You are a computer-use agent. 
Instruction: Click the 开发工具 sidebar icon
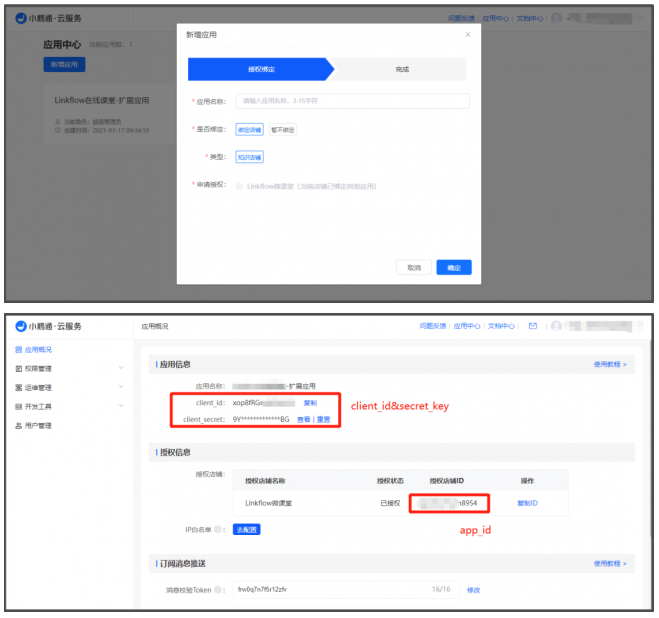click(x=18, y=406)
